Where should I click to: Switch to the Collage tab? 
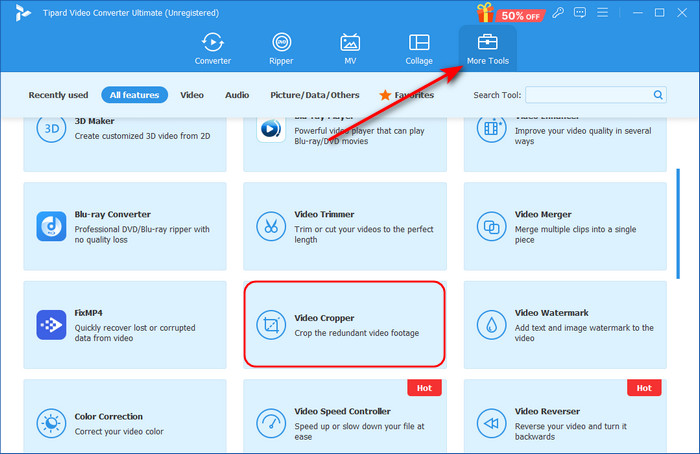(419, 49)
